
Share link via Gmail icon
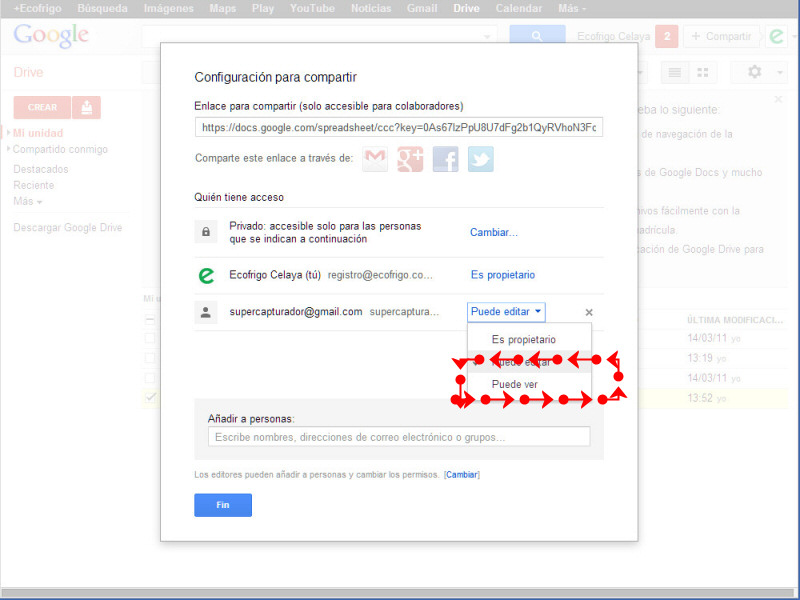[x=375, y=159]
